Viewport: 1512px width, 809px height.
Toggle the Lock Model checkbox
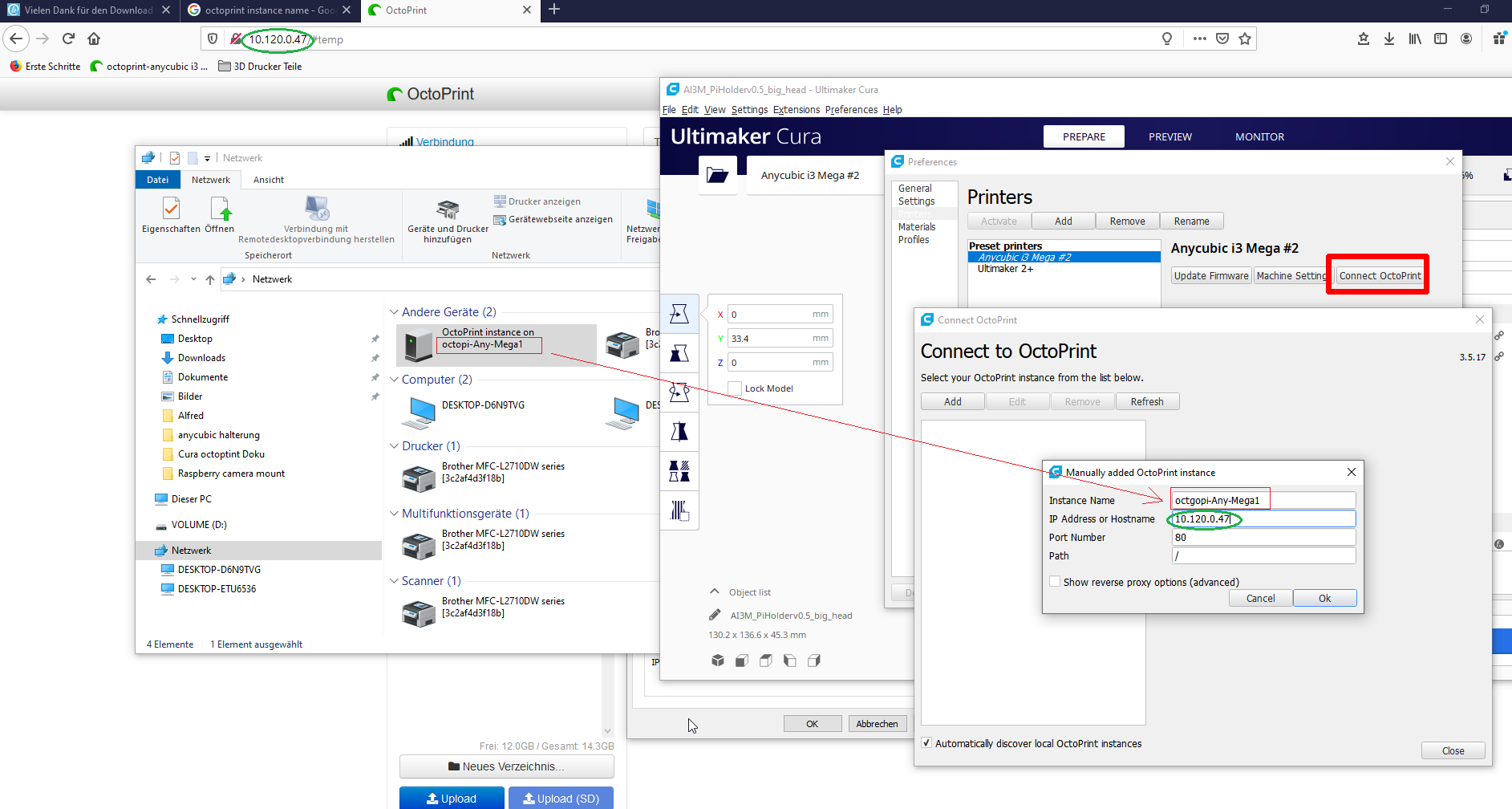point(735,388)
